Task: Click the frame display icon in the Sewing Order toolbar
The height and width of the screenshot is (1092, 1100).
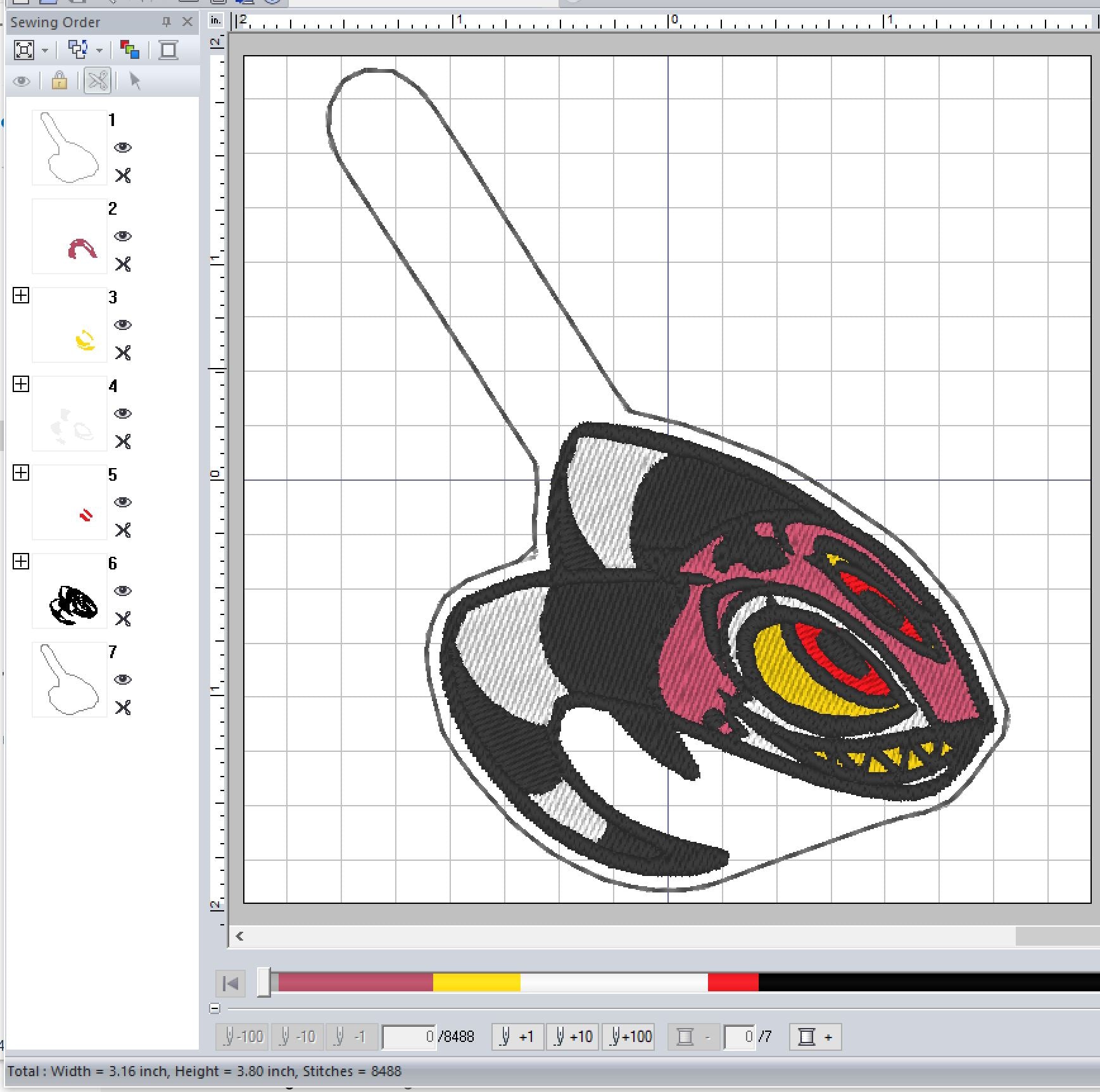Action: [168, 49]
